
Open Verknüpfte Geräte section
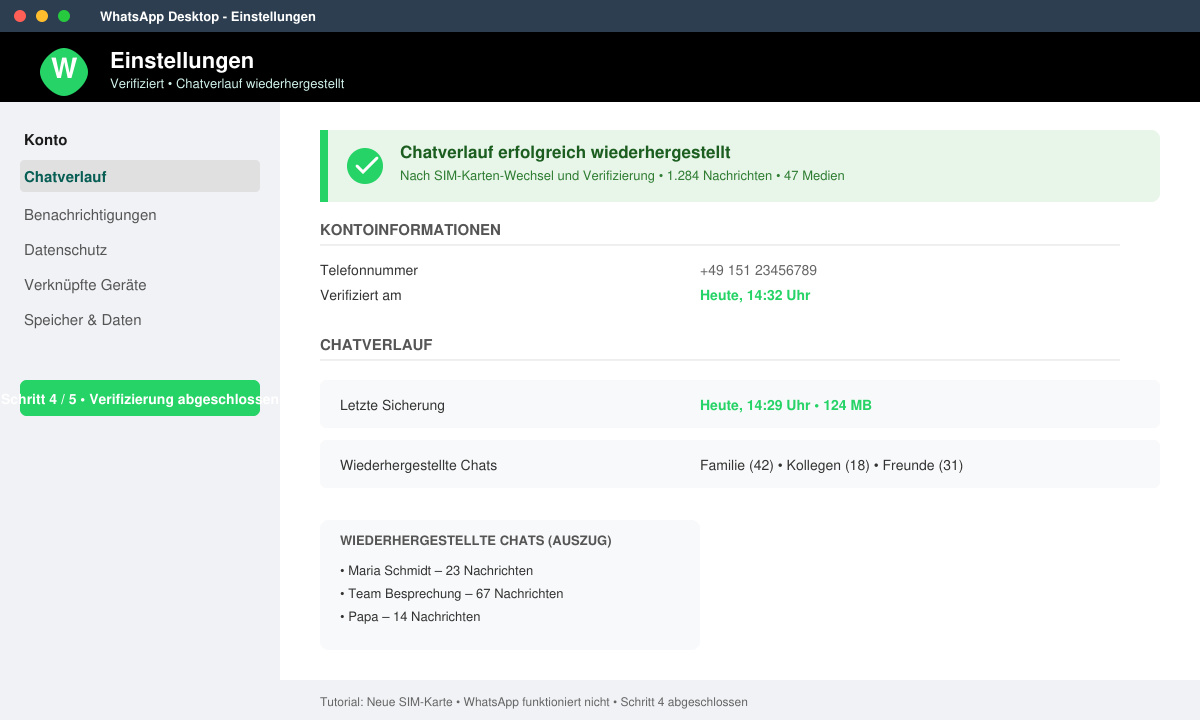(85, 285)
